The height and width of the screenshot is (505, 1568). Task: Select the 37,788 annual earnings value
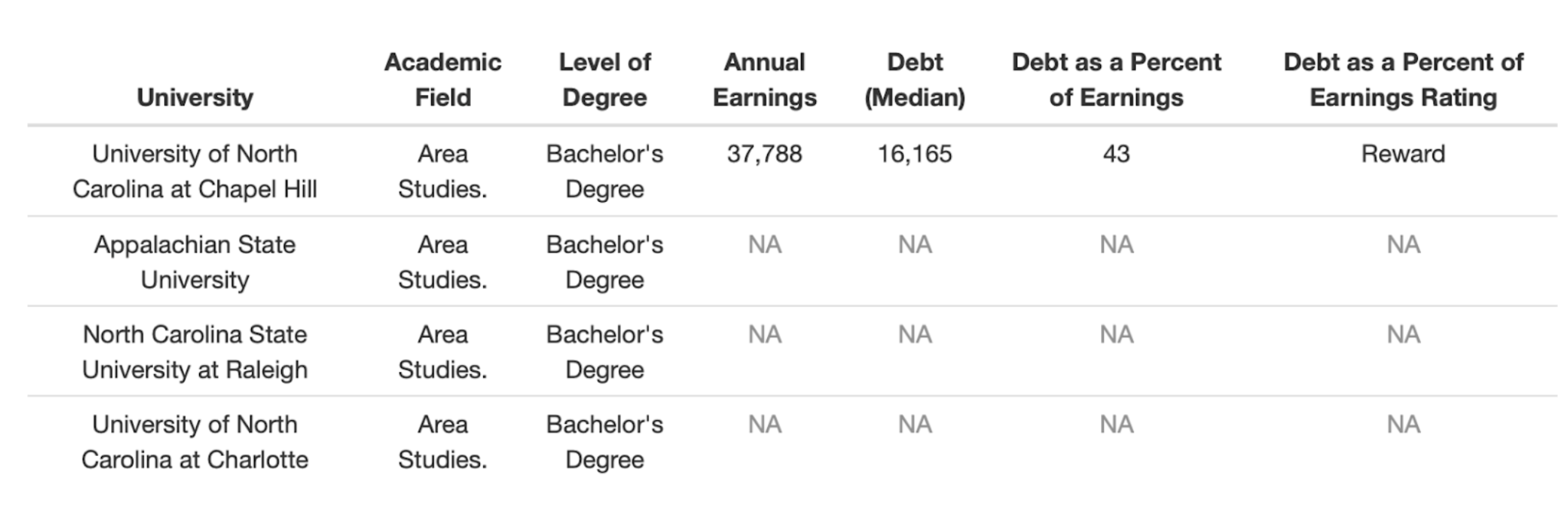[x=764, y=154]
